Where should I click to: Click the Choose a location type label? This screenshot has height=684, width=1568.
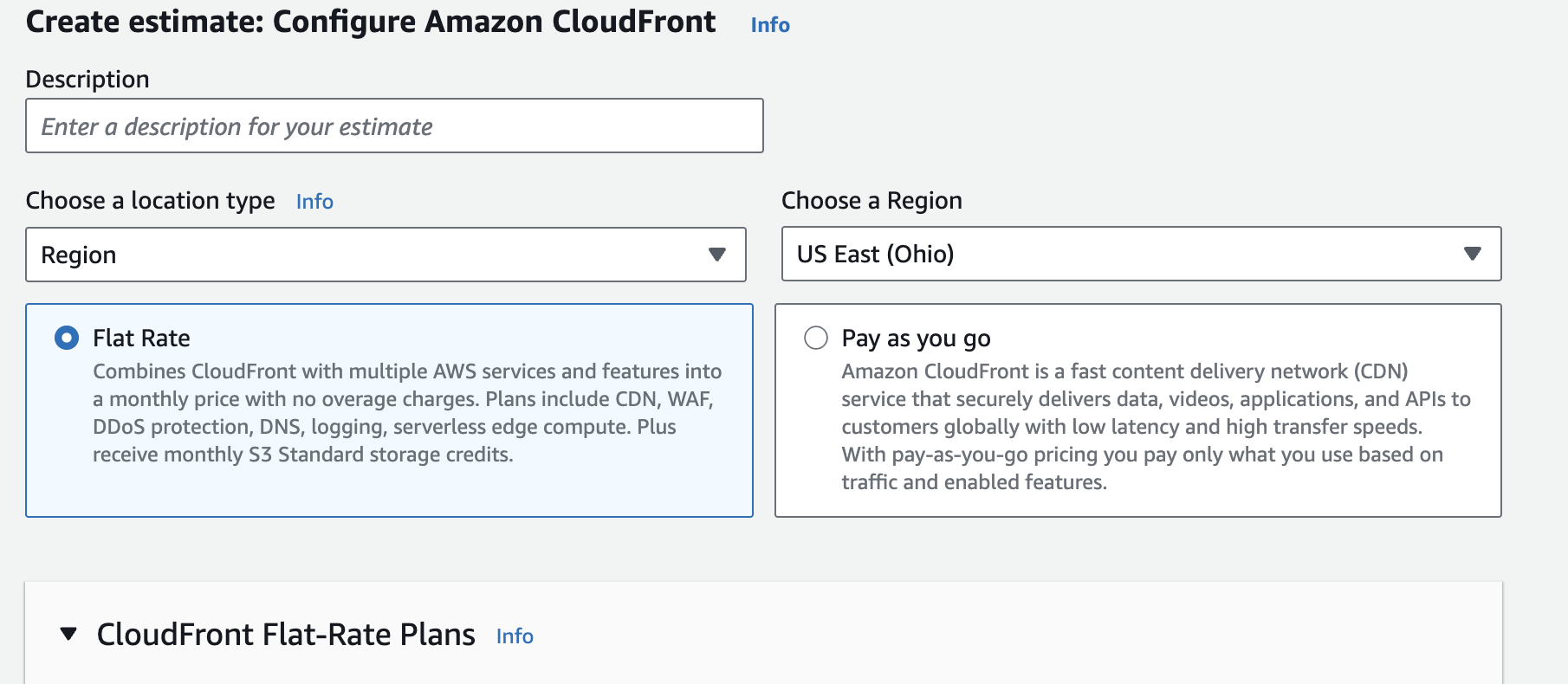150,201
